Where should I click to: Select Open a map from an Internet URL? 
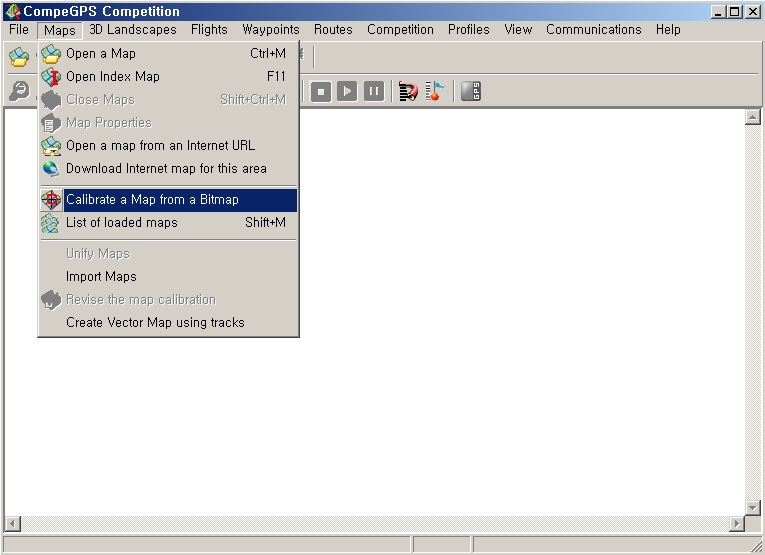click(169, 146)
